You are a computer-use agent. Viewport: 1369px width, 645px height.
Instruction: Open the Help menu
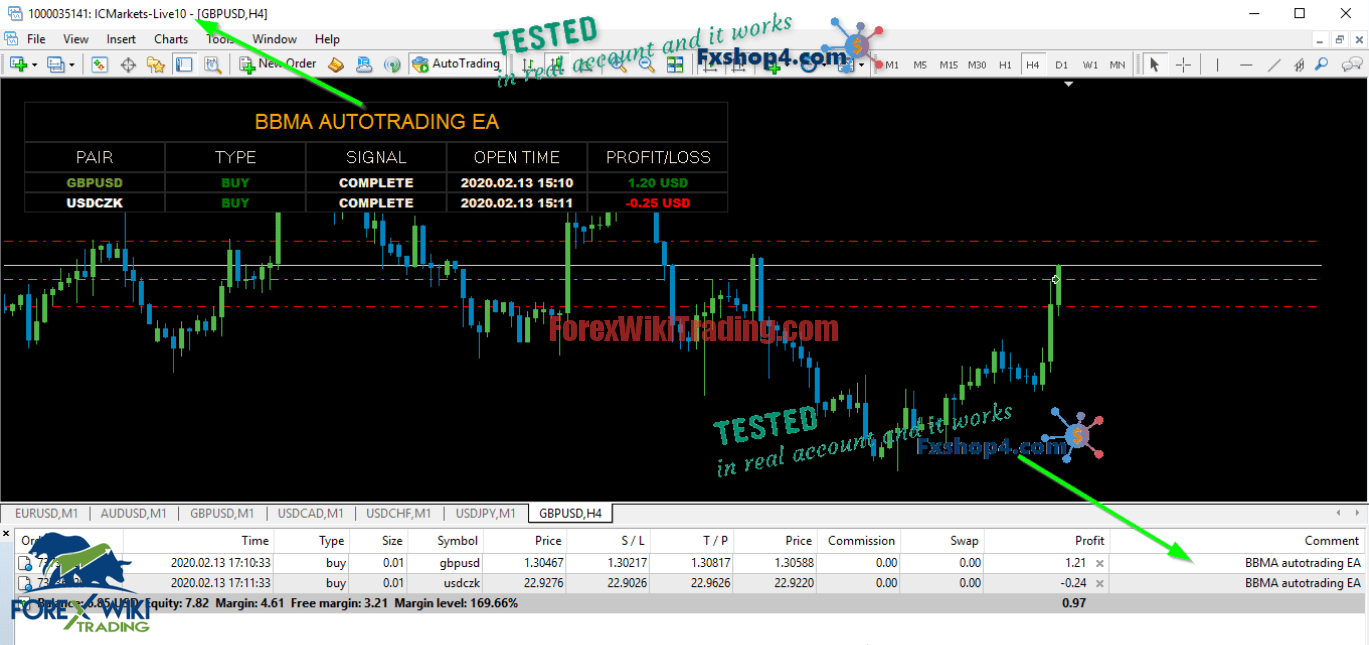pyautogui.click(x=327, y=39)
